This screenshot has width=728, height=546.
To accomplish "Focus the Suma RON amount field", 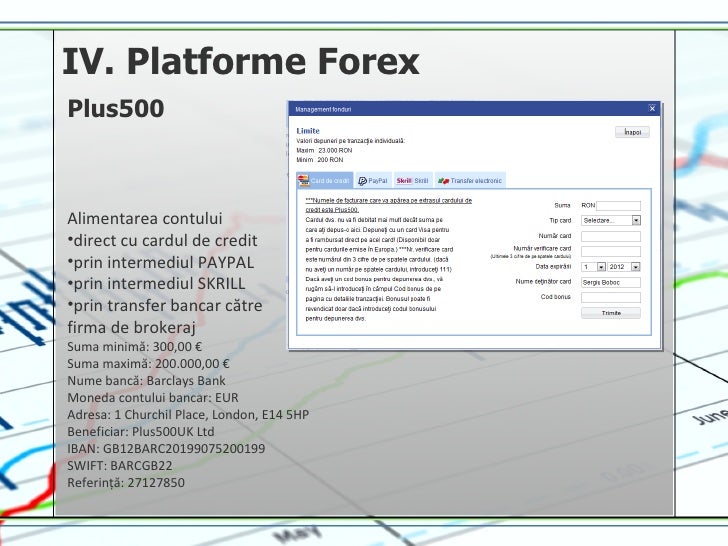I will (x=618, y=205).
